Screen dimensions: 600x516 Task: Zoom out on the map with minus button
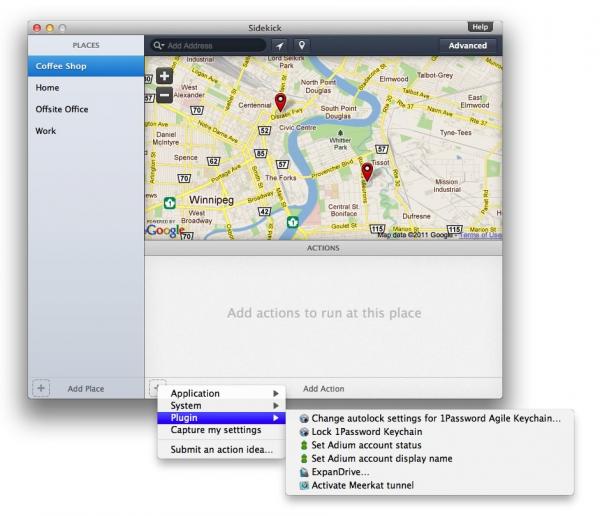click(x=165, y=95)
